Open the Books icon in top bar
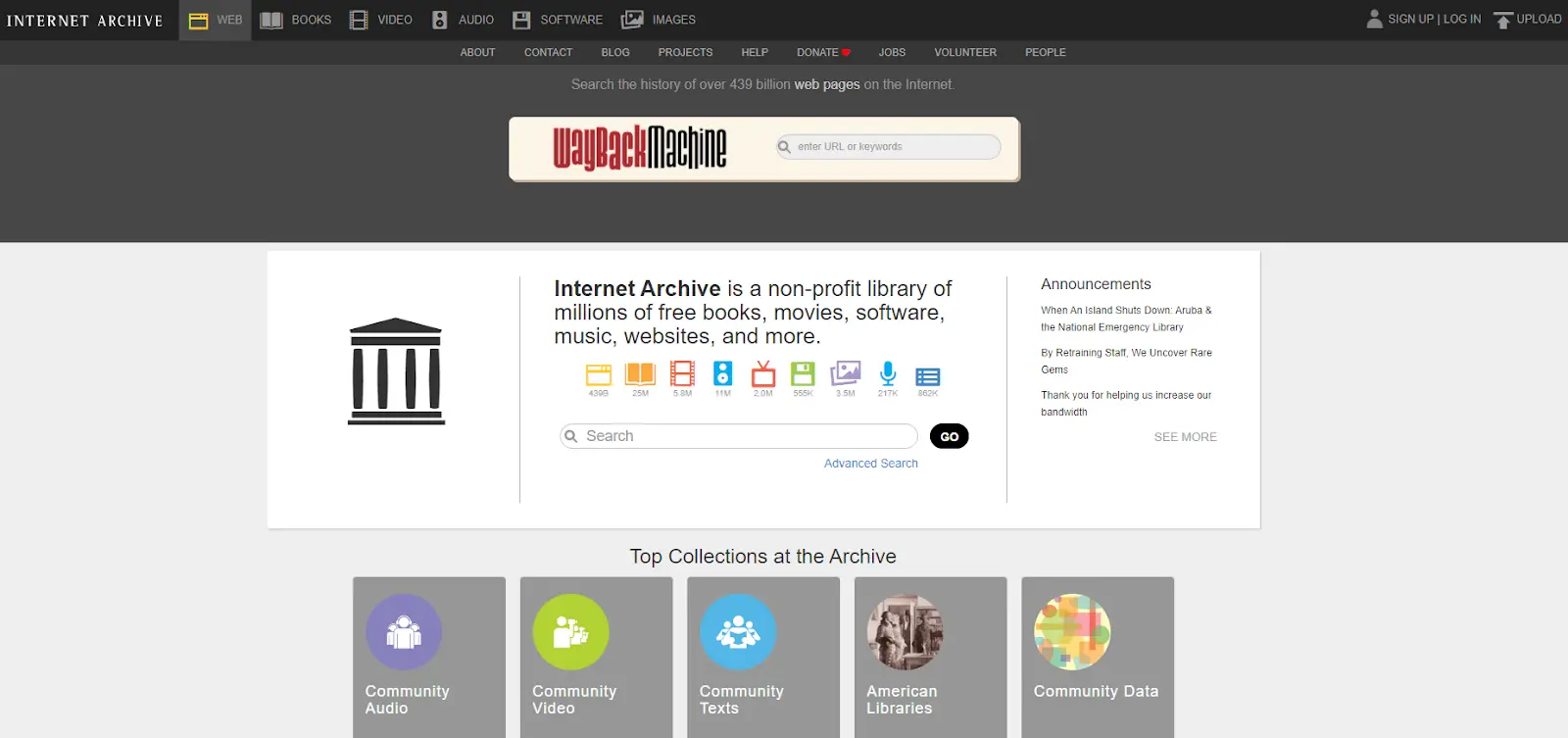1568x738 pixels. [x=271, y=21]
